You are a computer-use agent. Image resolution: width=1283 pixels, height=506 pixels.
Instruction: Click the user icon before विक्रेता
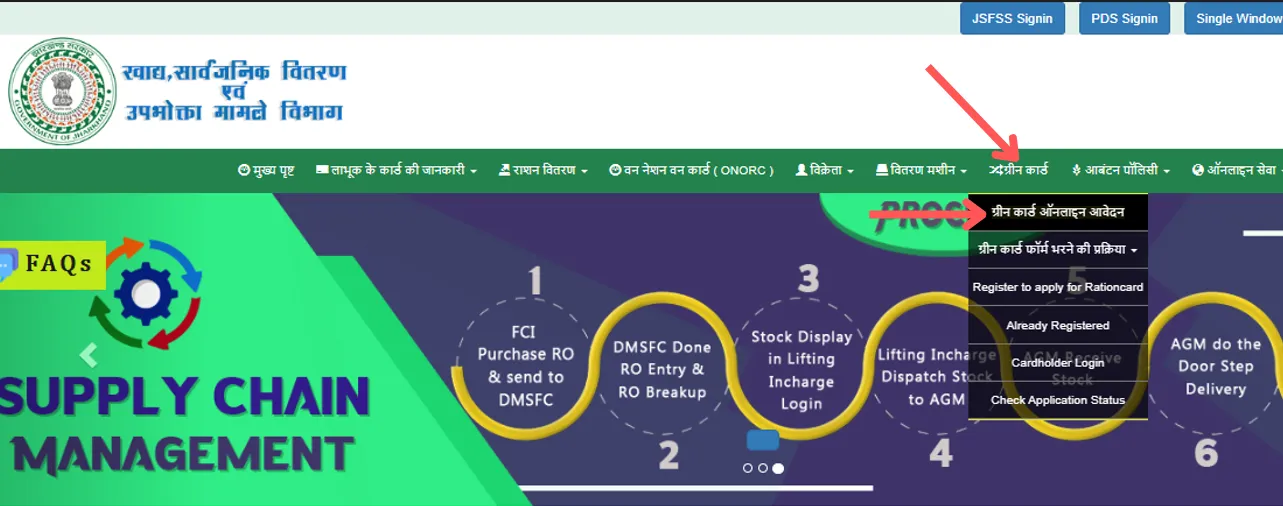801,170
